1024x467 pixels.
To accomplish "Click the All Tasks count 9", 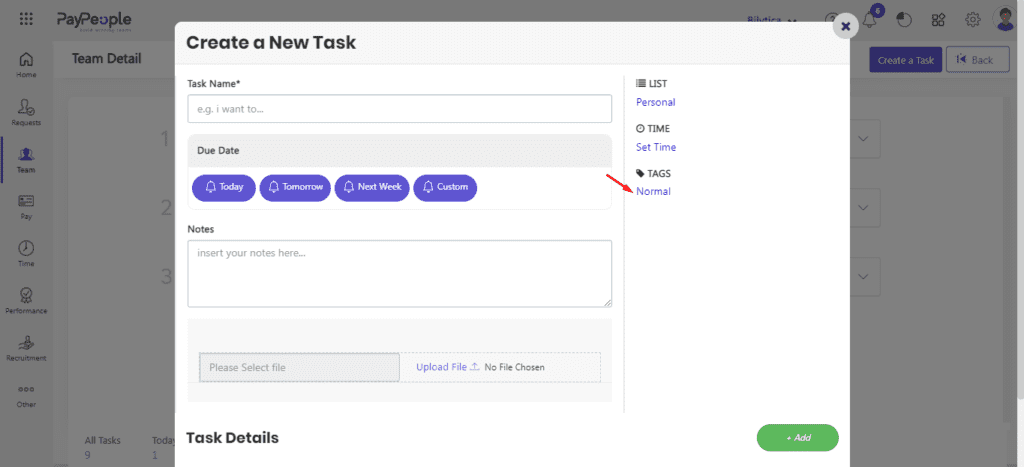I will [x=88, y=455].
